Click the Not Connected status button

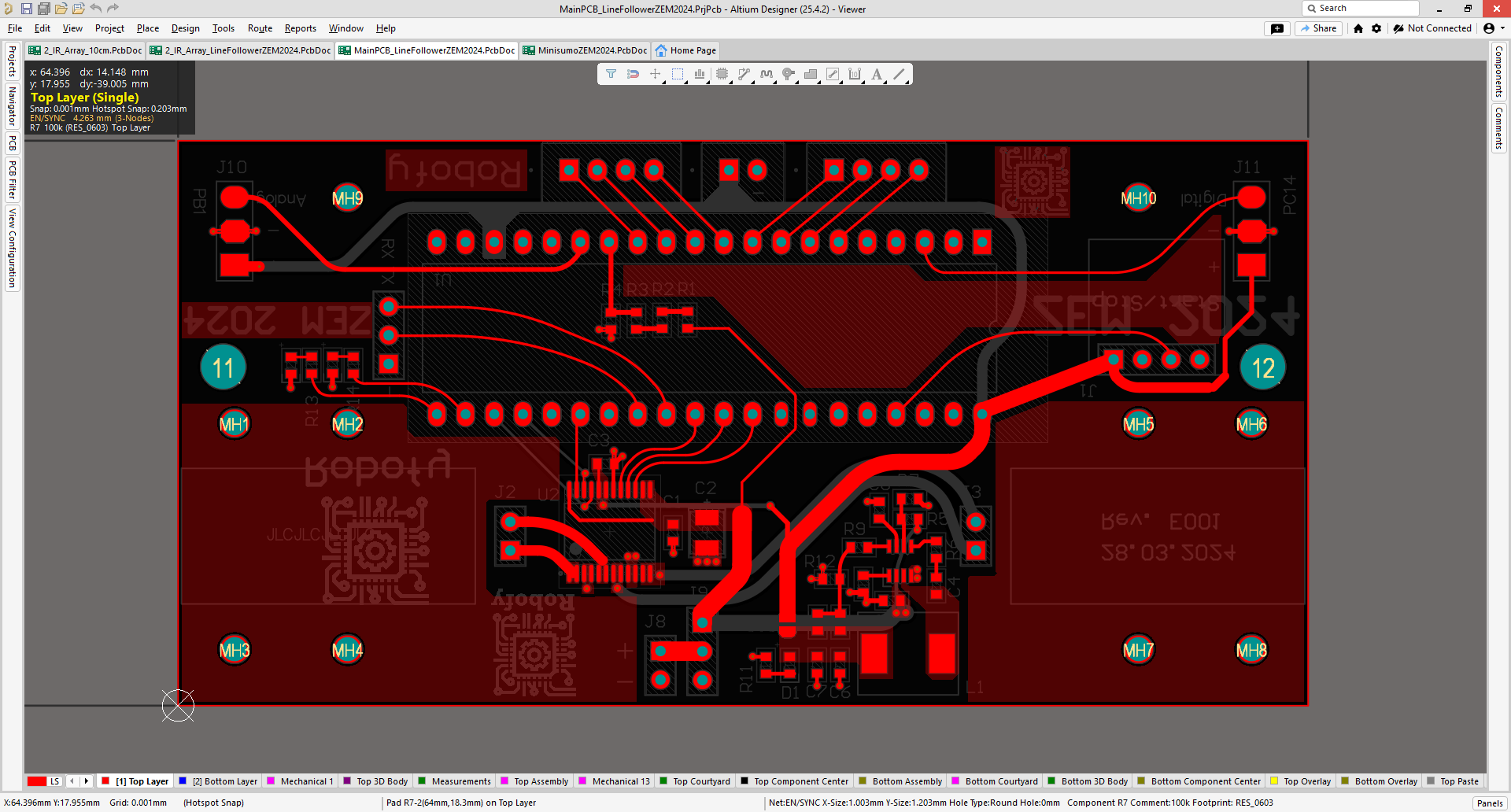click(x=1432, y=28)
